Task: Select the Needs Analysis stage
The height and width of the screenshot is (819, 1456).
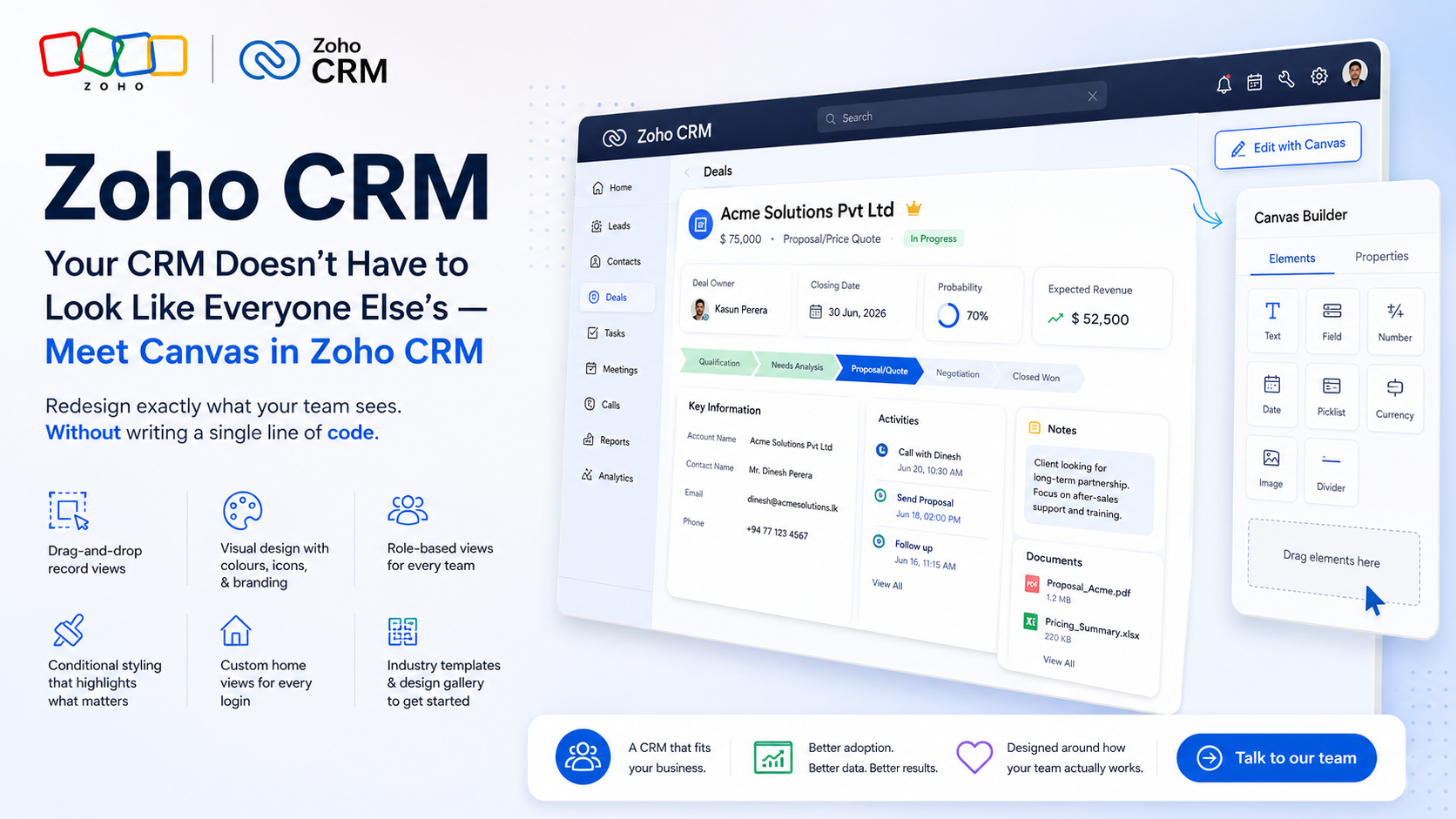Action: 797,366
